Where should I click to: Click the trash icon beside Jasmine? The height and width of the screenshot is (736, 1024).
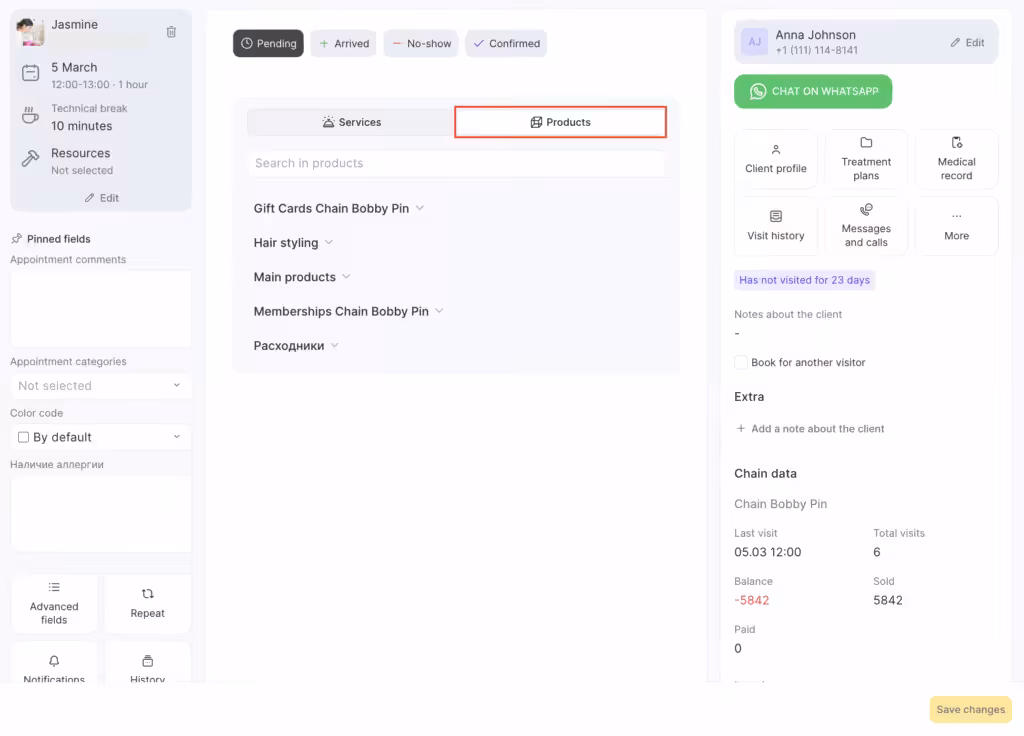(x=171, y=32)
